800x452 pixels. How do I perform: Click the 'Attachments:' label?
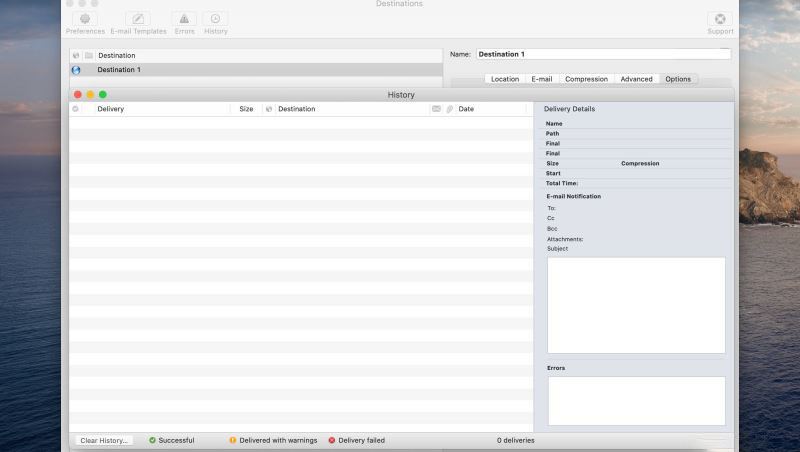[565, 239]
